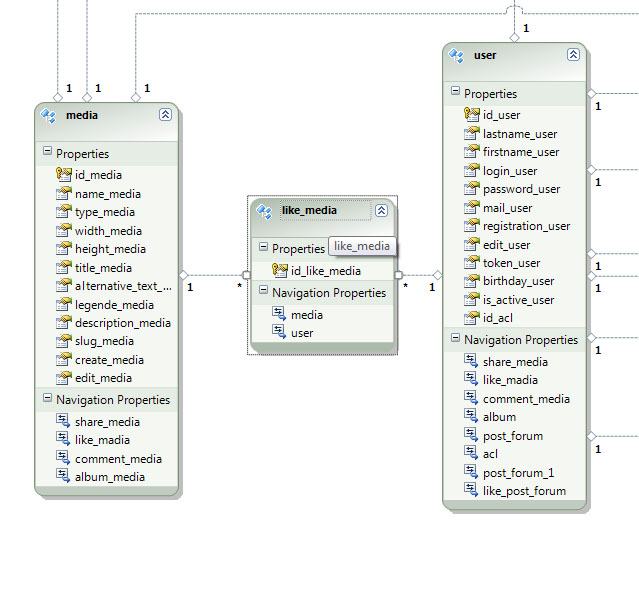639x594 pixels.
Task: Click the key icon beside id_like_media
Action: [280, 270]
